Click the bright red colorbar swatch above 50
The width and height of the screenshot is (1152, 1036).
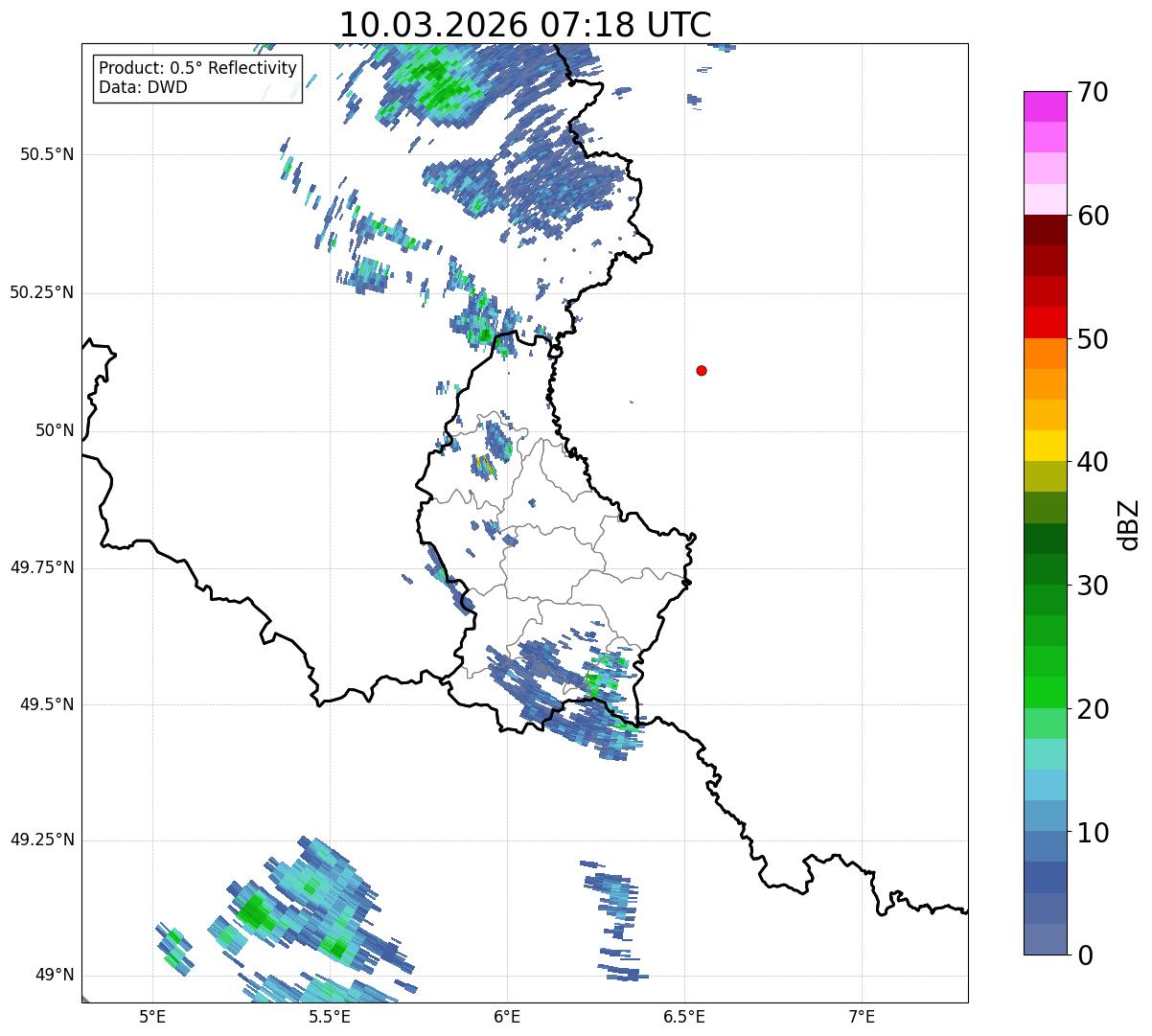[x=1045, y=322]
